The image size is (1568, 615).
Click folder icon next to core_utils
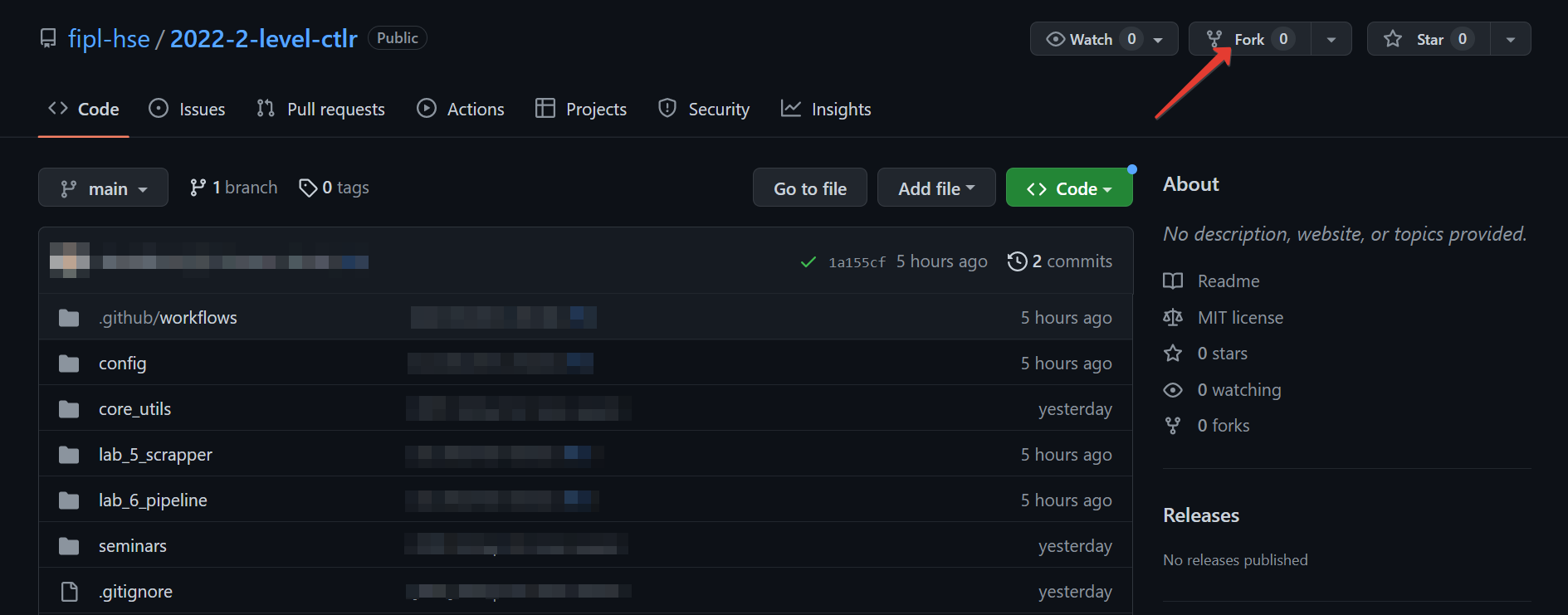(x=69, y=409)
